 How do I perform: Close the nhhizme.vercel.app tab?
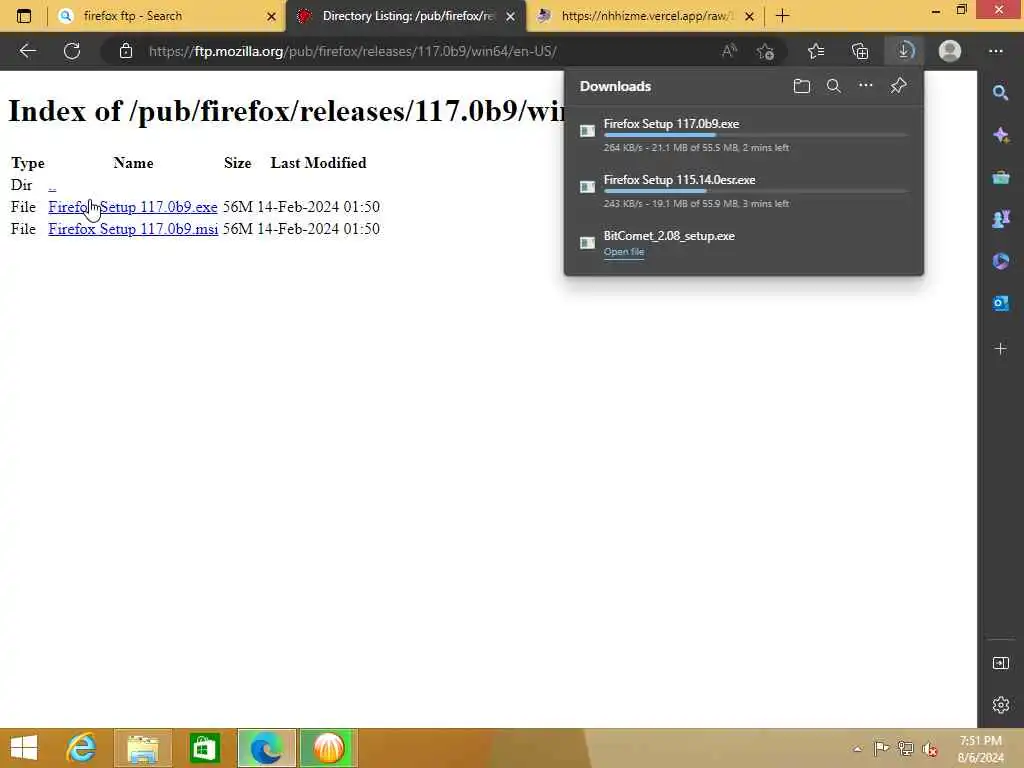[750, 16]
